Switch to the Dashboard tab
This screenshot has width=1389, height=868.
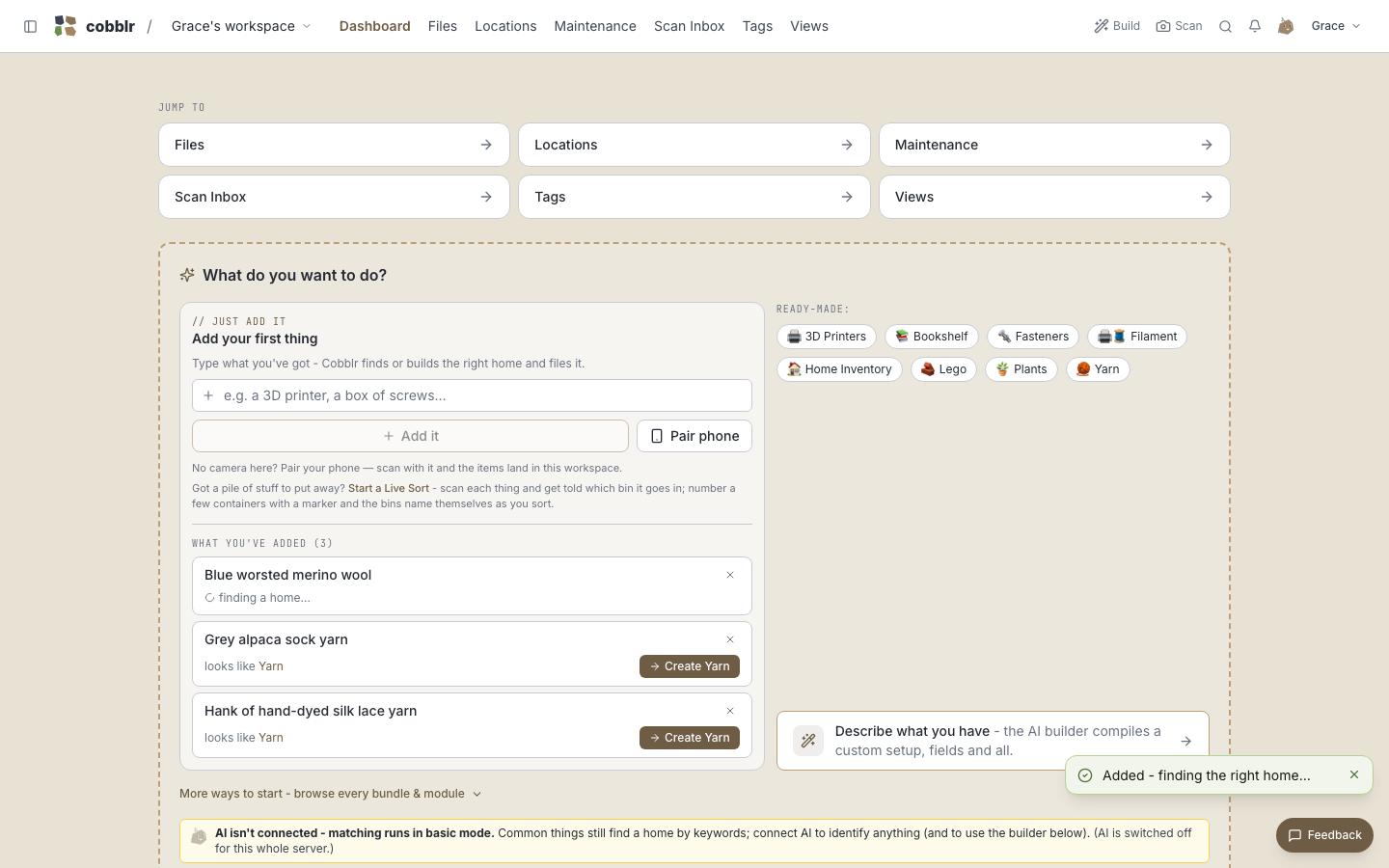(x=374, y=26)
